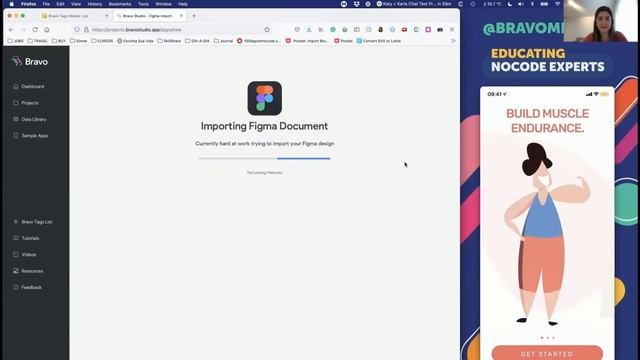Open Resources in the sidebar
This screenshot has height=360, width=640.
[28, 271]
